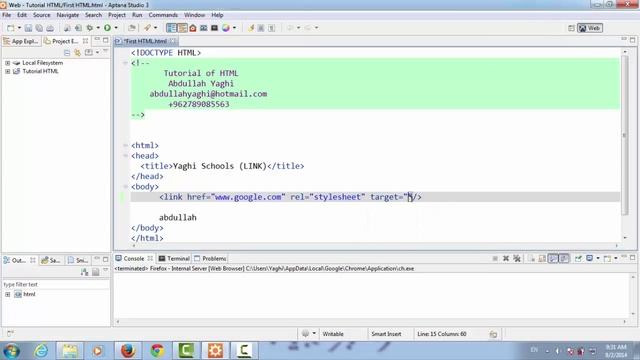The width and height of the screenshot is (640, 360).
Task: Open the Window menu
Action: click(x=194, y=15)
